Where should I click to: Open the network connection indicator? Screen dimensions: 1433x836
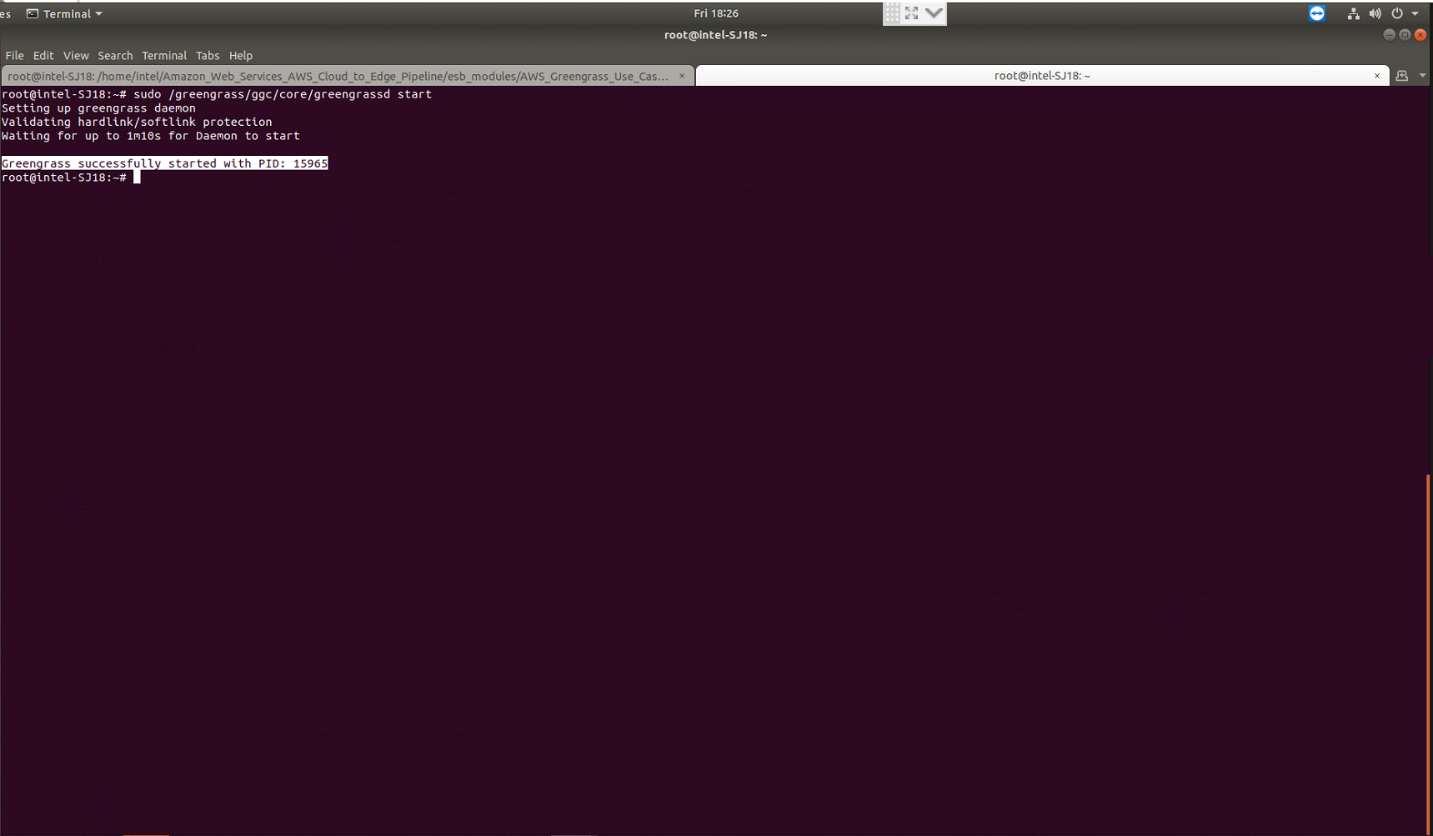click(1354, 14)
